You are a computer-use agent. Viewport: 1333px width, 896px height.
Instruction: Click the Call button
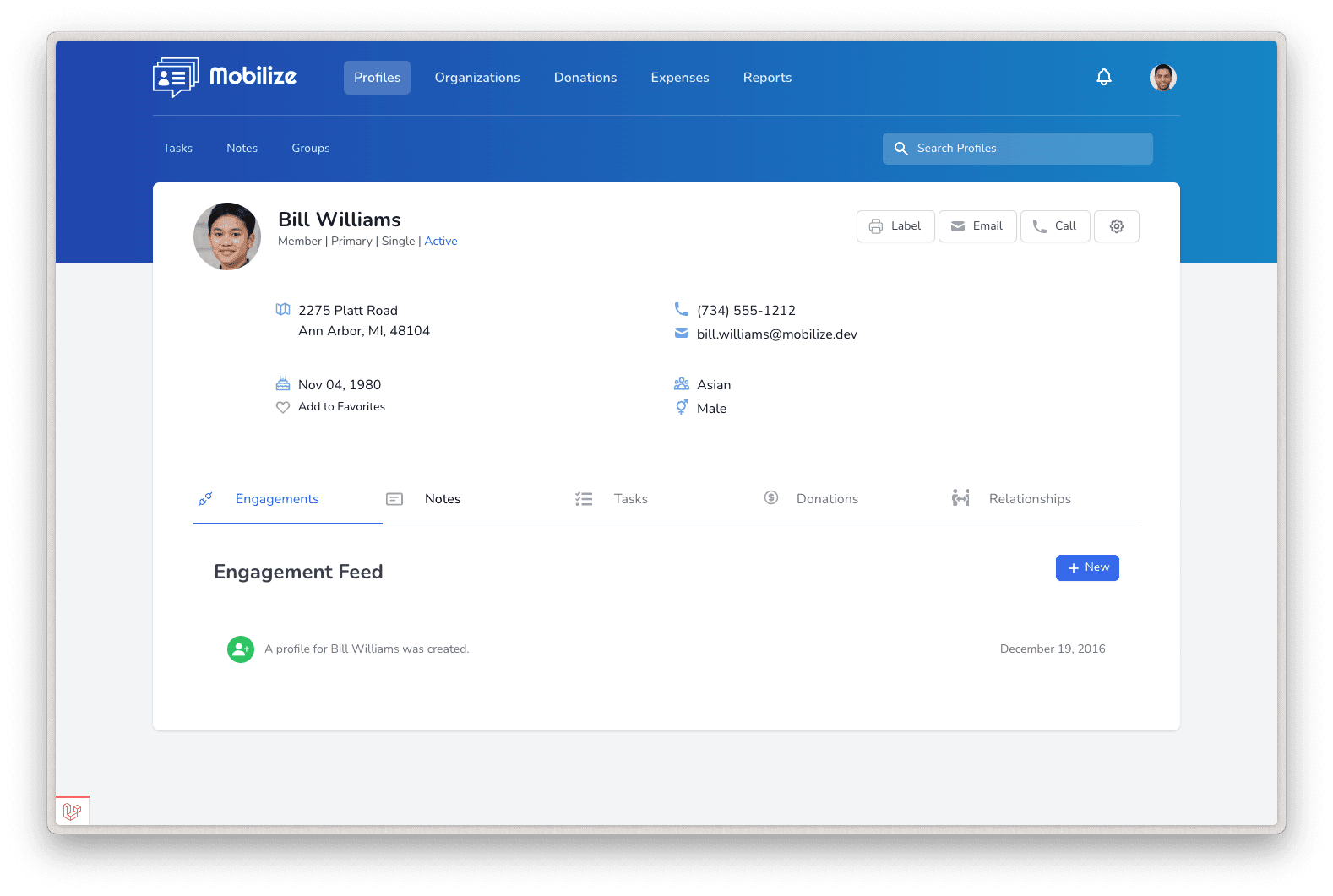[1055, 226]
